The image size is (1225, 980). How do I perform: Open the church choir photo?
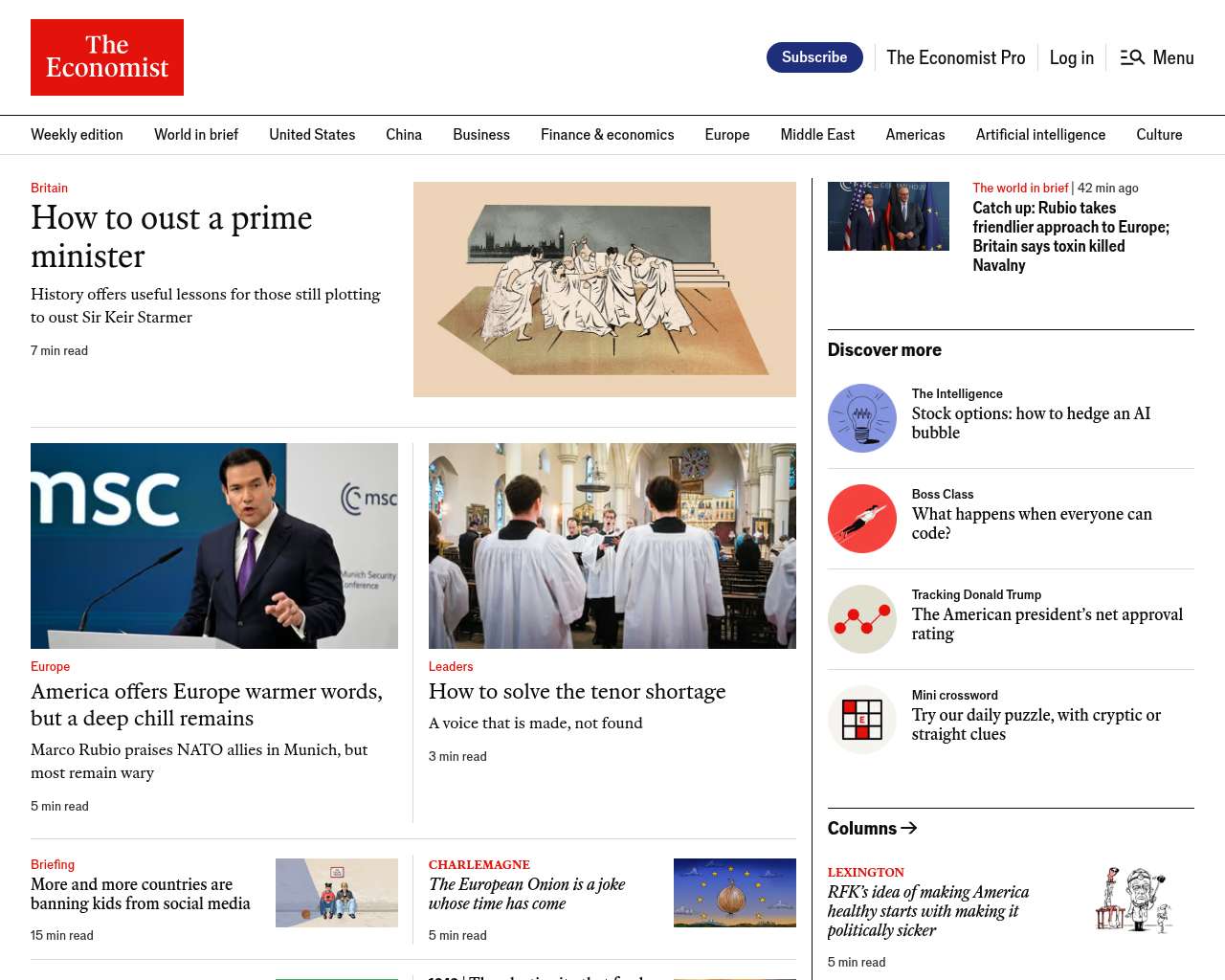point(612,546)
